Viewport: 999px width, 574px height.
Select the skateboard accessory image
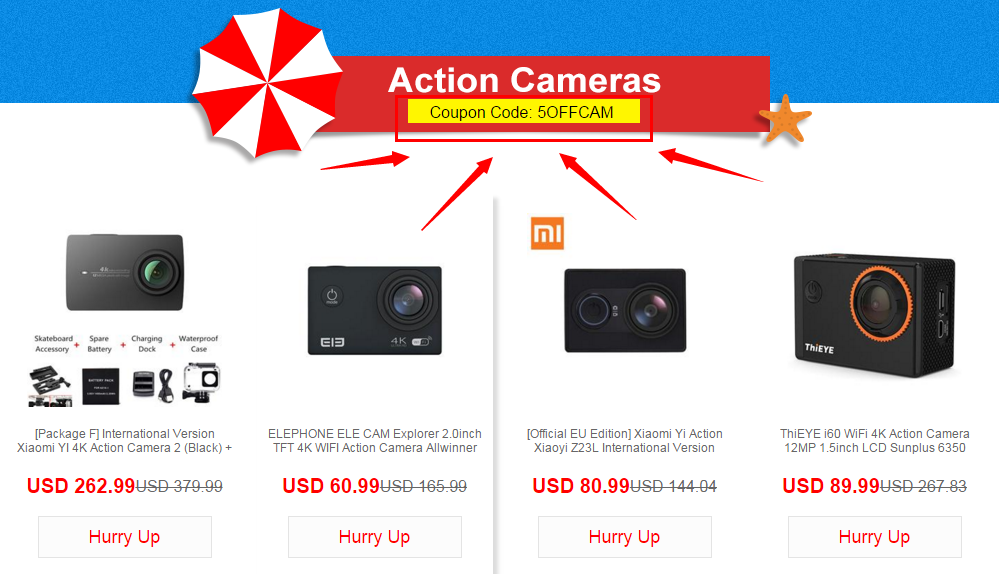[50, 385]
